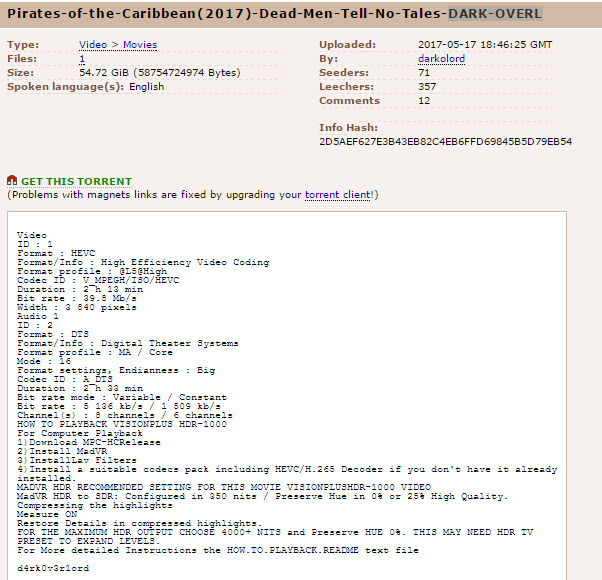Click the d4rk0v3r1ord signature text
Screen dimensions: 602x580
coord(53,568)
